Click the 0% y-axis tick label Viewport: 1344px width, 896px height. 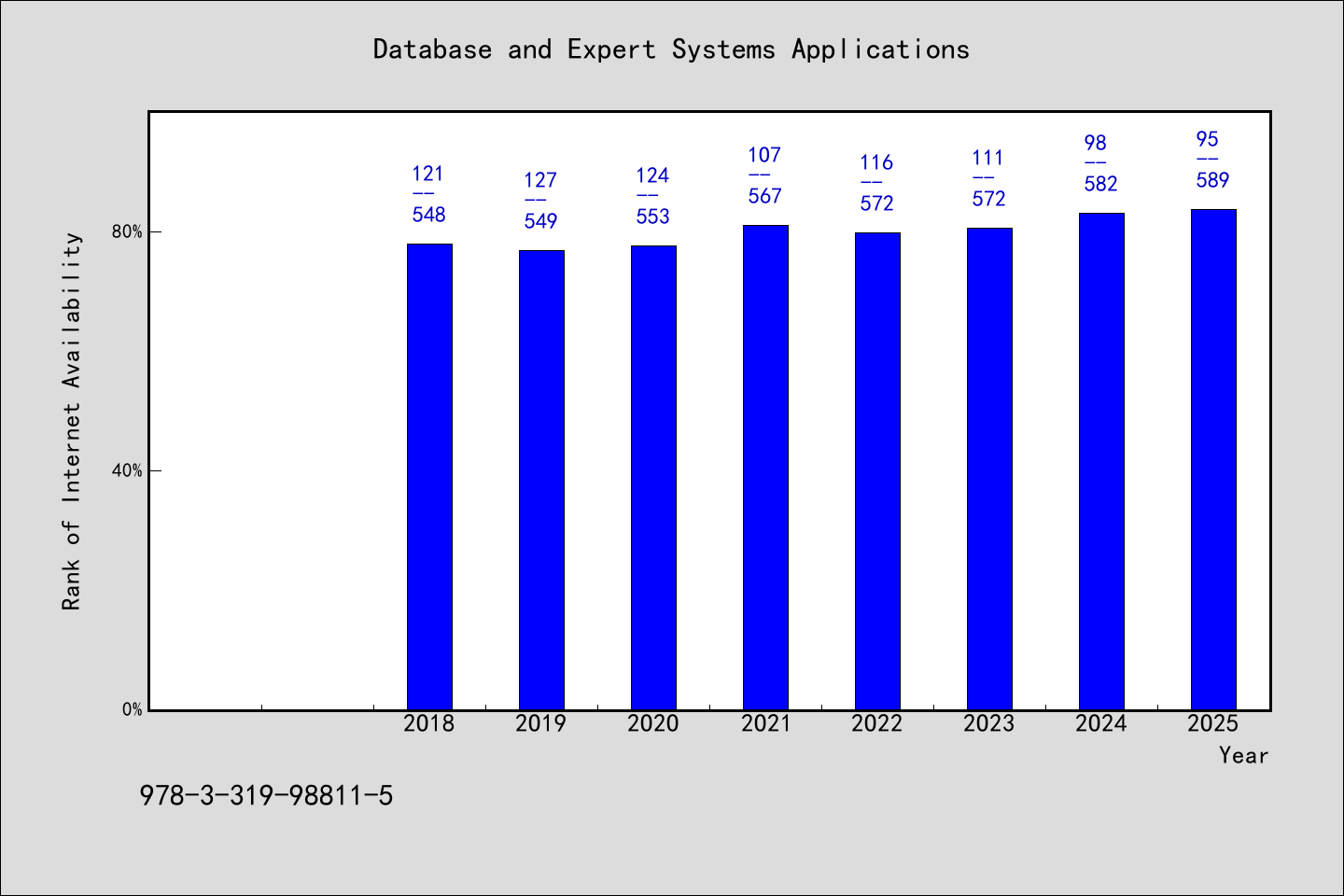point(133,709)
